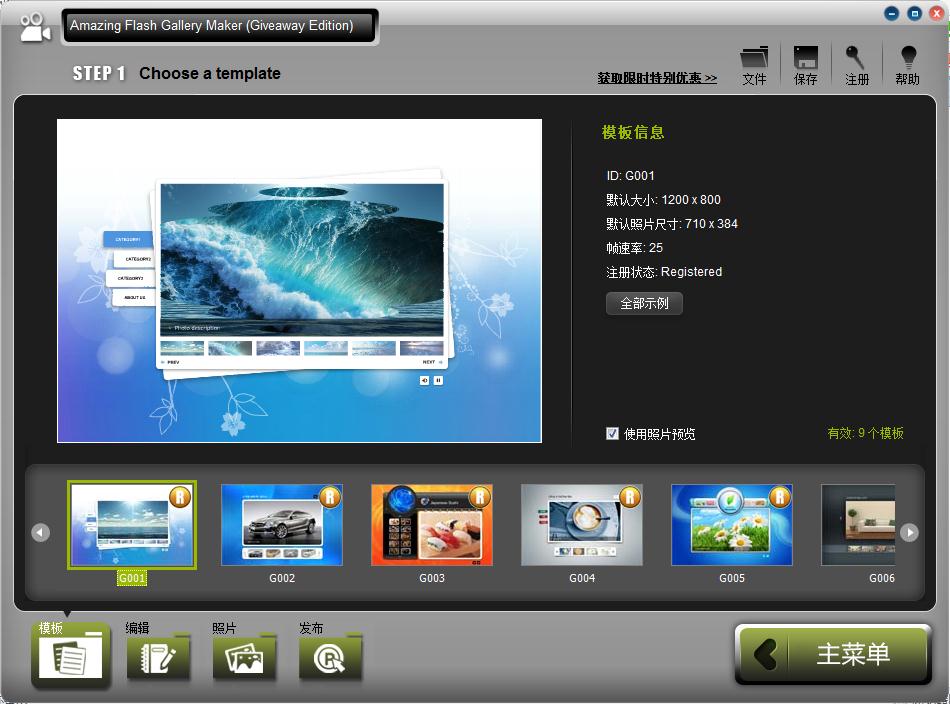Maximize the Flash Gallery Maker window
Viewport: 950px width, 704px height.
pyautogui.click(x=914, y=13)
